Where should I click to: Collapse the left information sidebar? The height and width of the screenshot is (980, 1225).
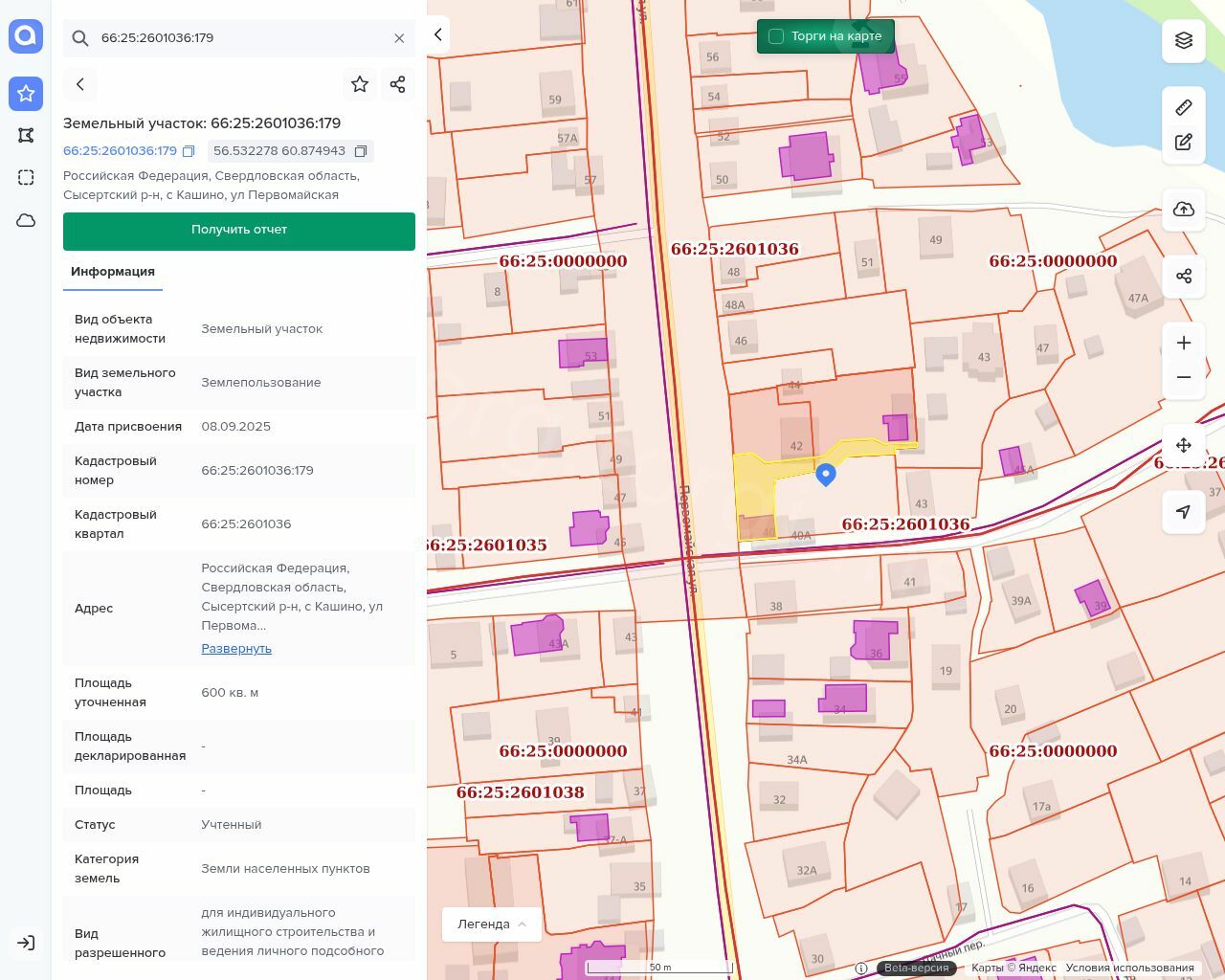click(x=438, y=34)
